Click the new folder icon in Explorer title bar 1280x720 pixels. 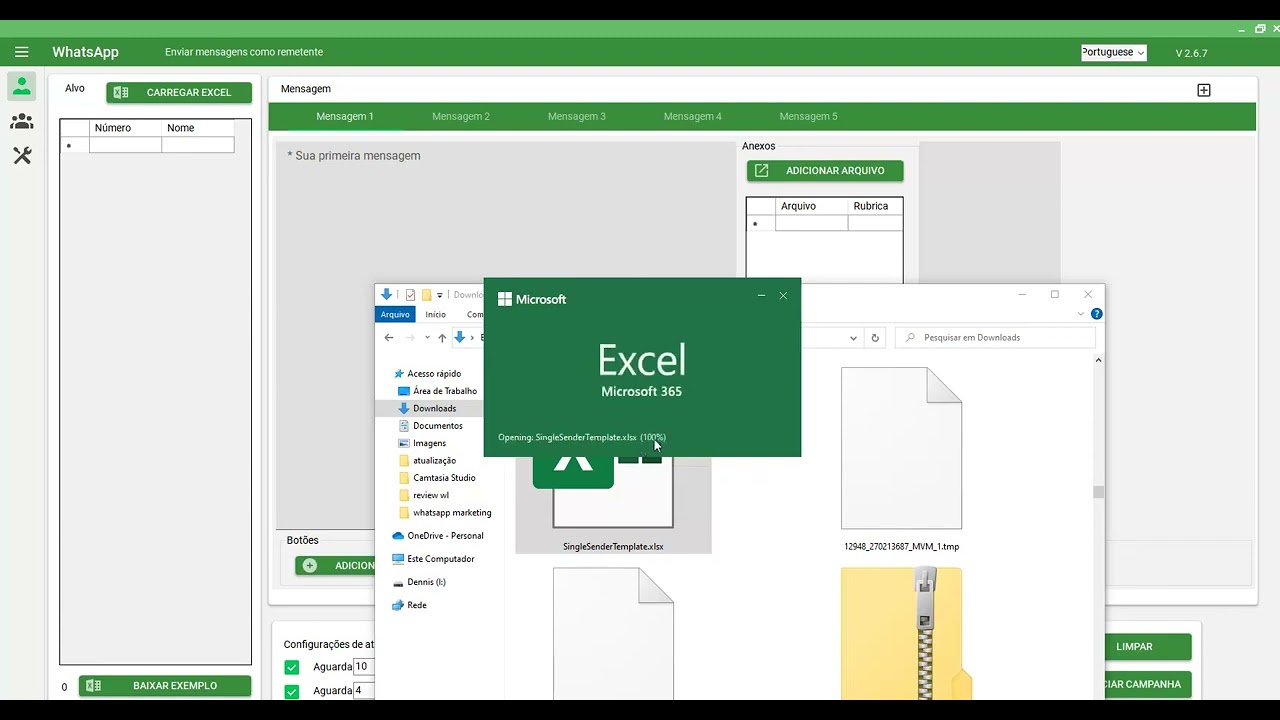427,295
